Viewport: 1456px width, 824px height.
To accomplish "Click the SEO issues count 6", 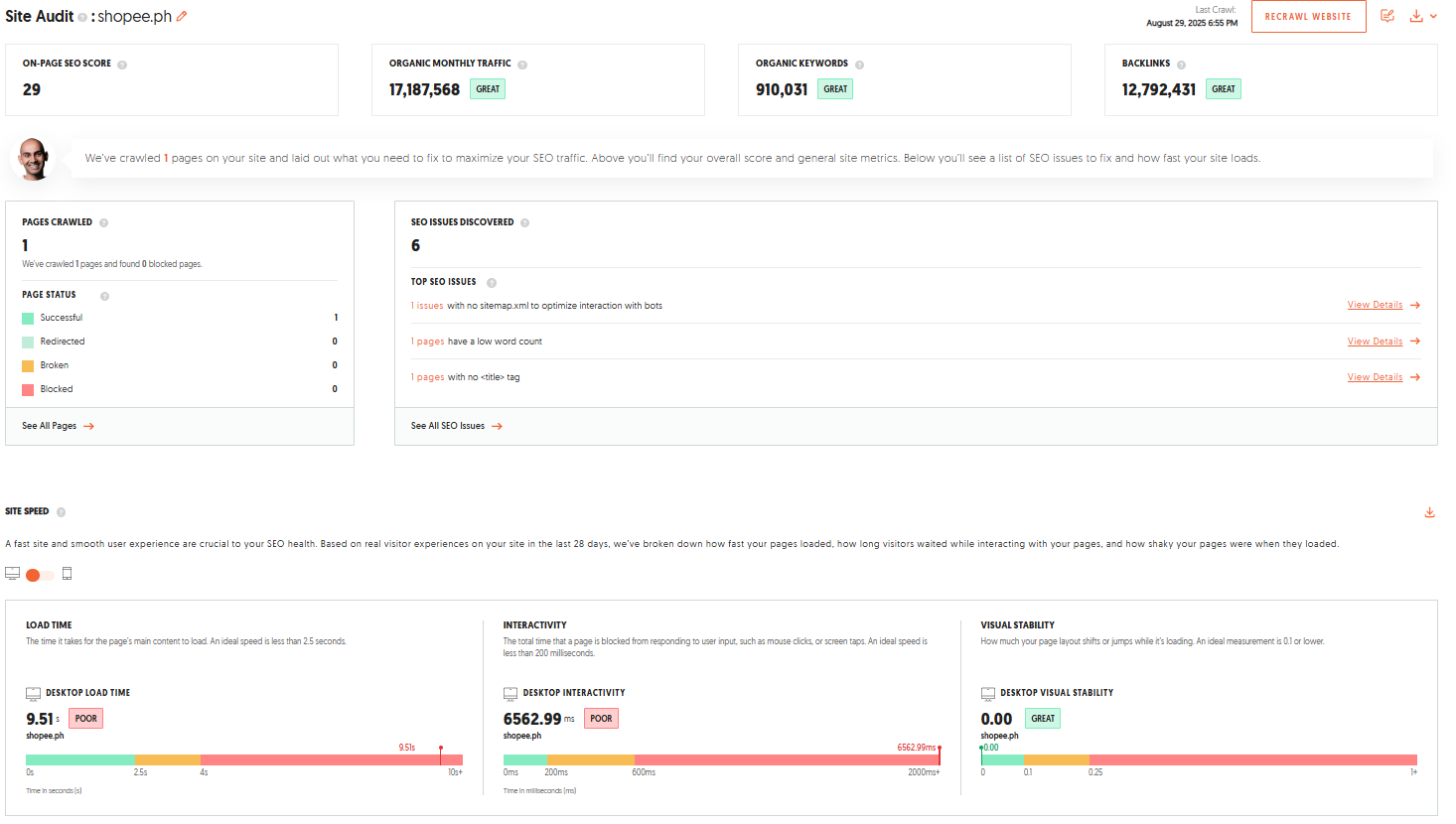I will pos(415,246).
